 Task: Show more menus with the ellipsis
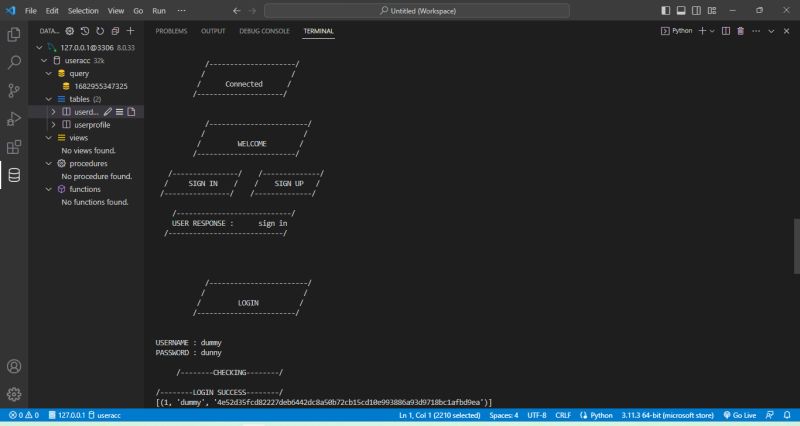[181, 11]
